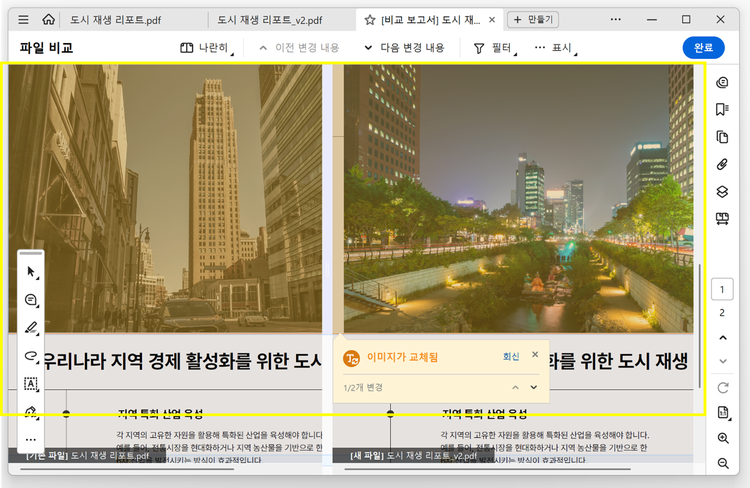Select the fill and sign tool
The image size is (750, 488).
click(31, 411)
